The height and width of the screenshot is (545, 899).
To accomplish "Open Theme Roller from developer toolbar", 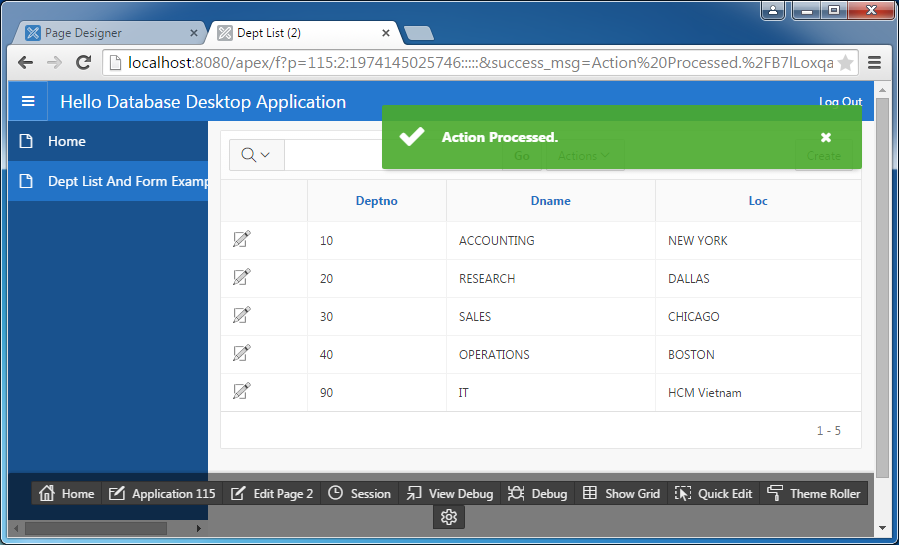I will coord(814,493).
